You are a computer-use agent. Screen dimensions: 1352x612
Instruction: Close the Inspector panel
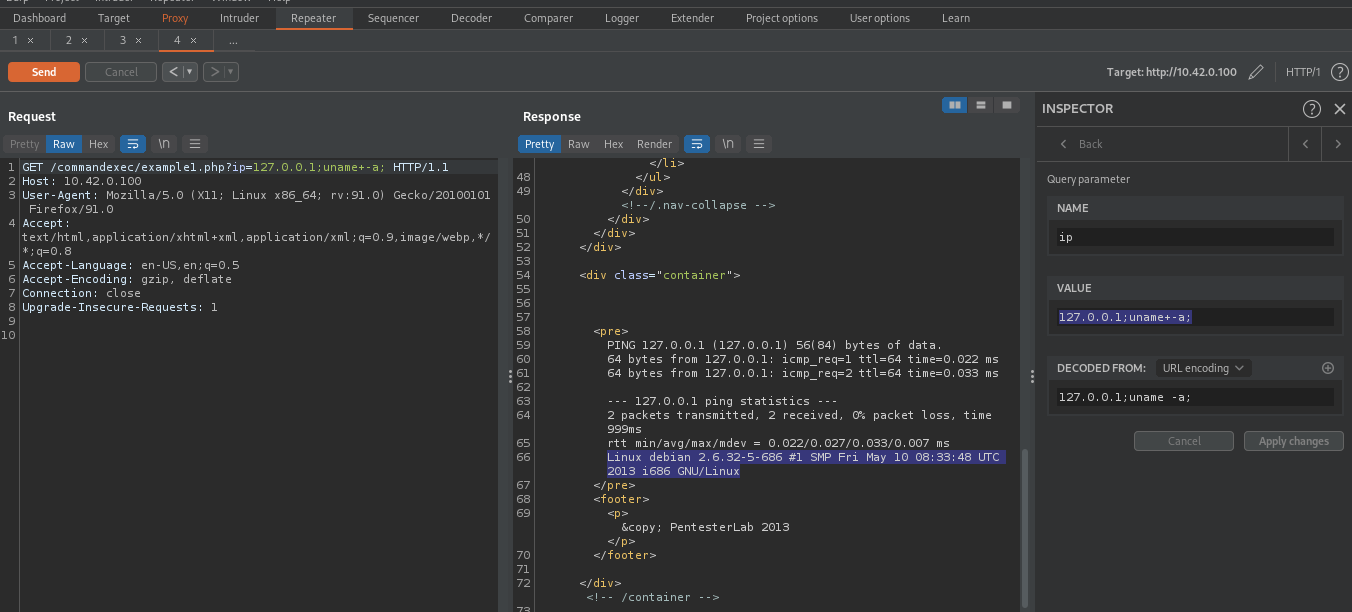1340,109
